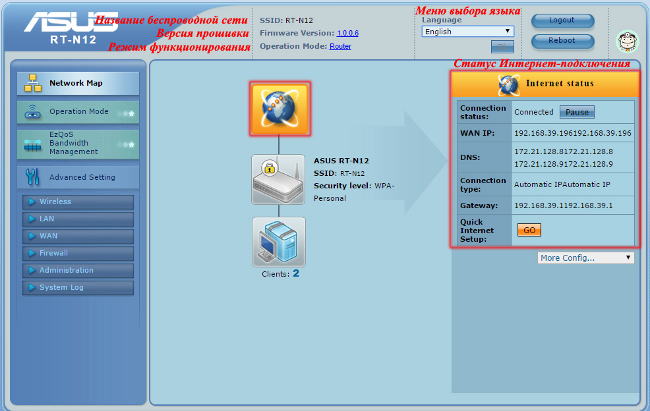Viewport: 650px width, 411px height.
Task: Click the Security level WPA-Personal text
Action: coord(353,192)
